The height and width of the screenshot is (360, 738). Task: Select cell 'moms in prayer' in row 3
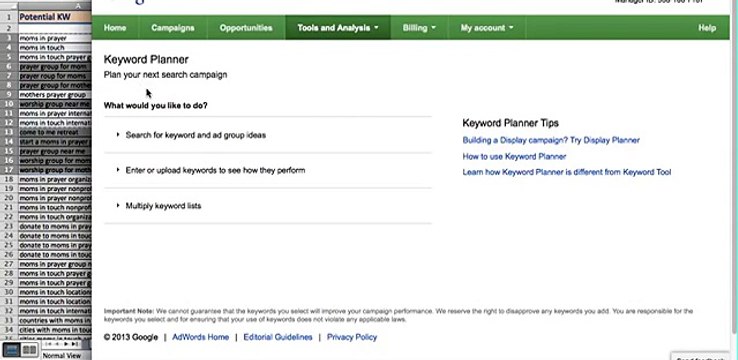(55, 38)
